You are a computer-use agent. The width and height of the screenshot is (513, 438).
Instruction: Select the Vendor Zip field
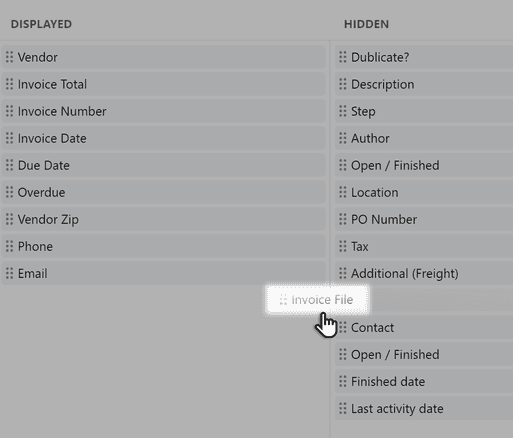(163, 219)
